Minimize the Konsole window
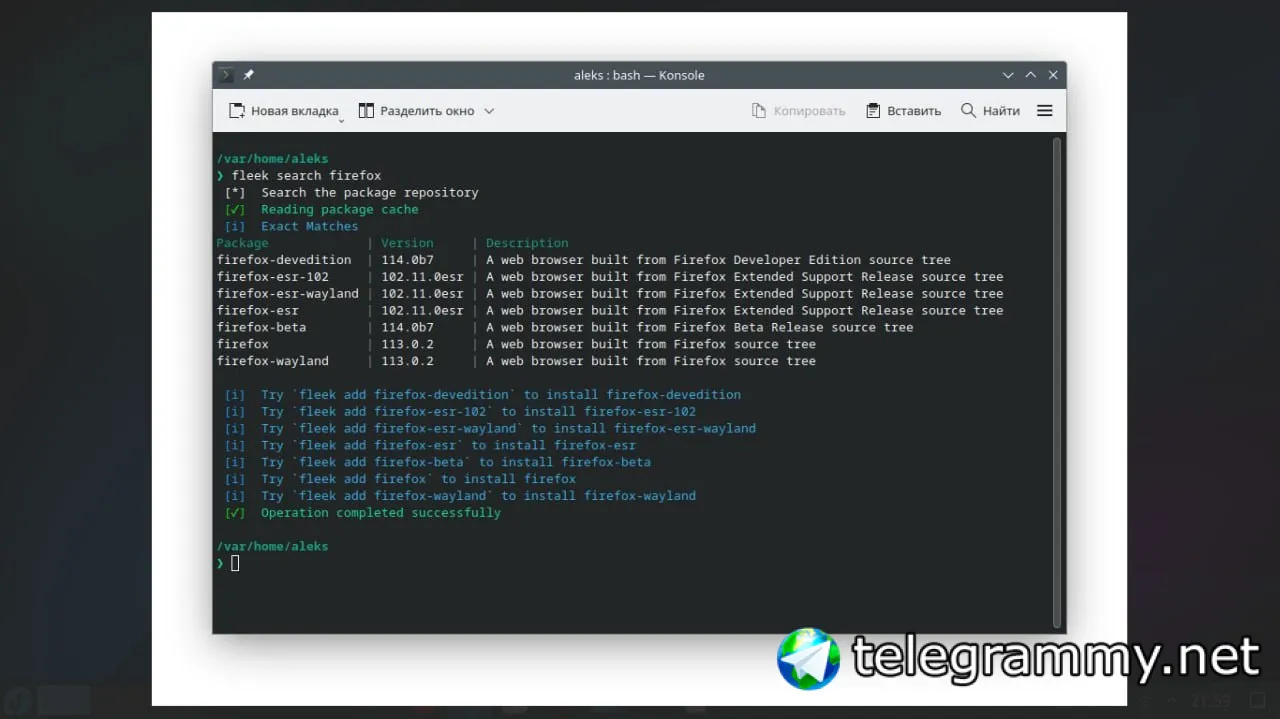 (1008, 75)
